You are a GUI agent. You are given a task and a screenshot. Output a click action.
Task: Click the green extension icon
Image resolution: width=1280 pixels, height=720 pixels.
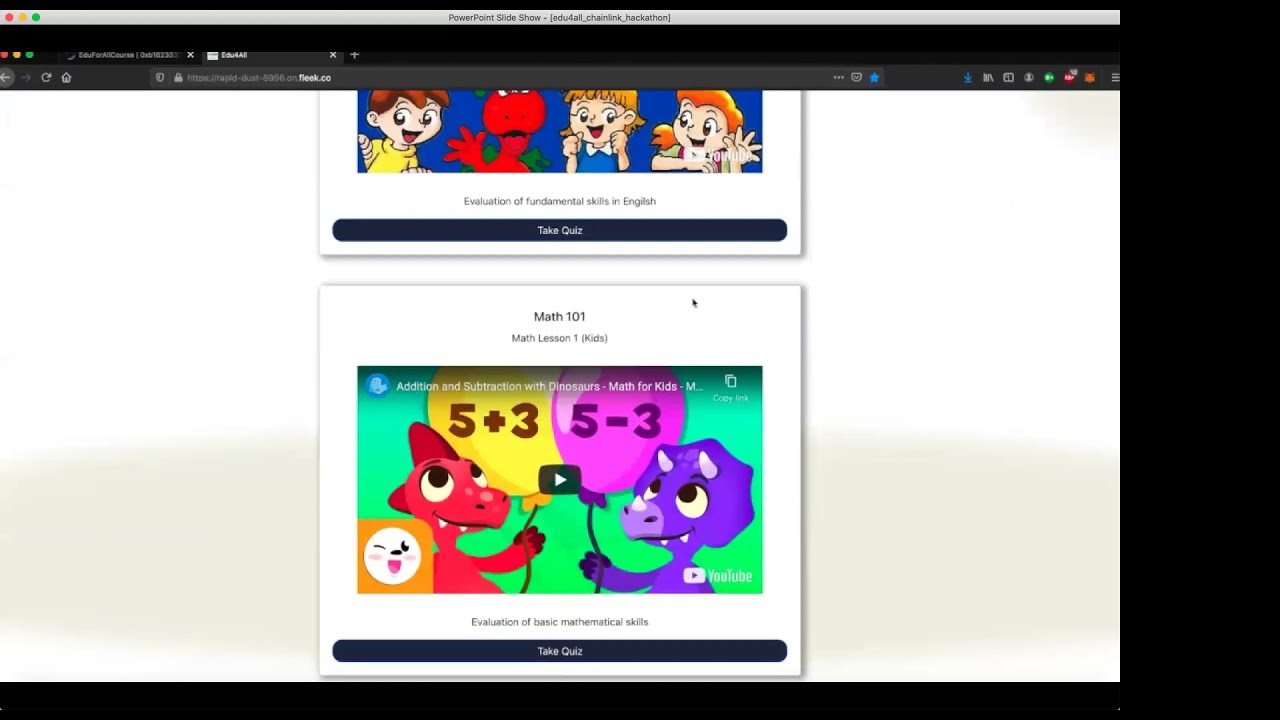pyautogui.click(x=1049, y=77)
